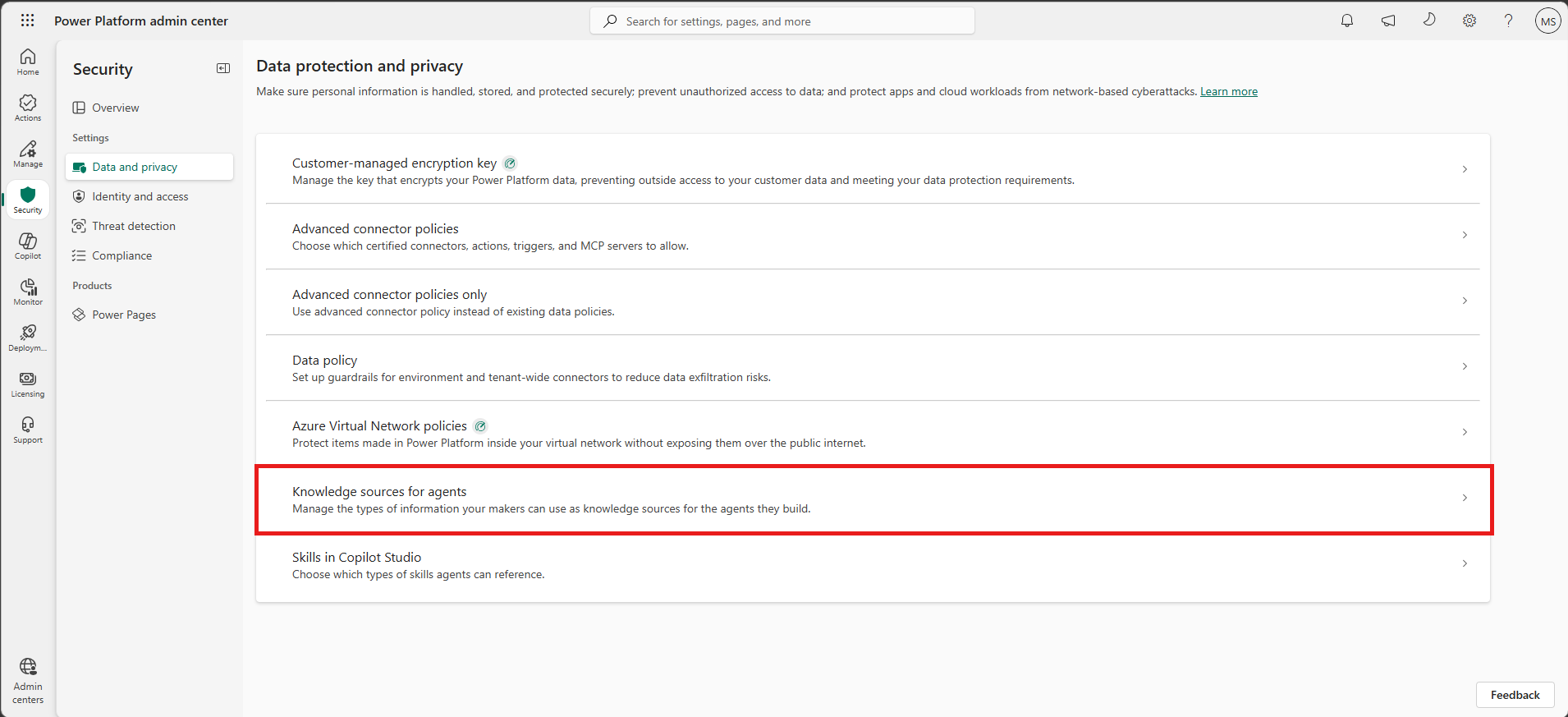Viewport: 1568px width, 717px height.
Task: Go to Home in left rail
Action: click(x=28, y=62)
